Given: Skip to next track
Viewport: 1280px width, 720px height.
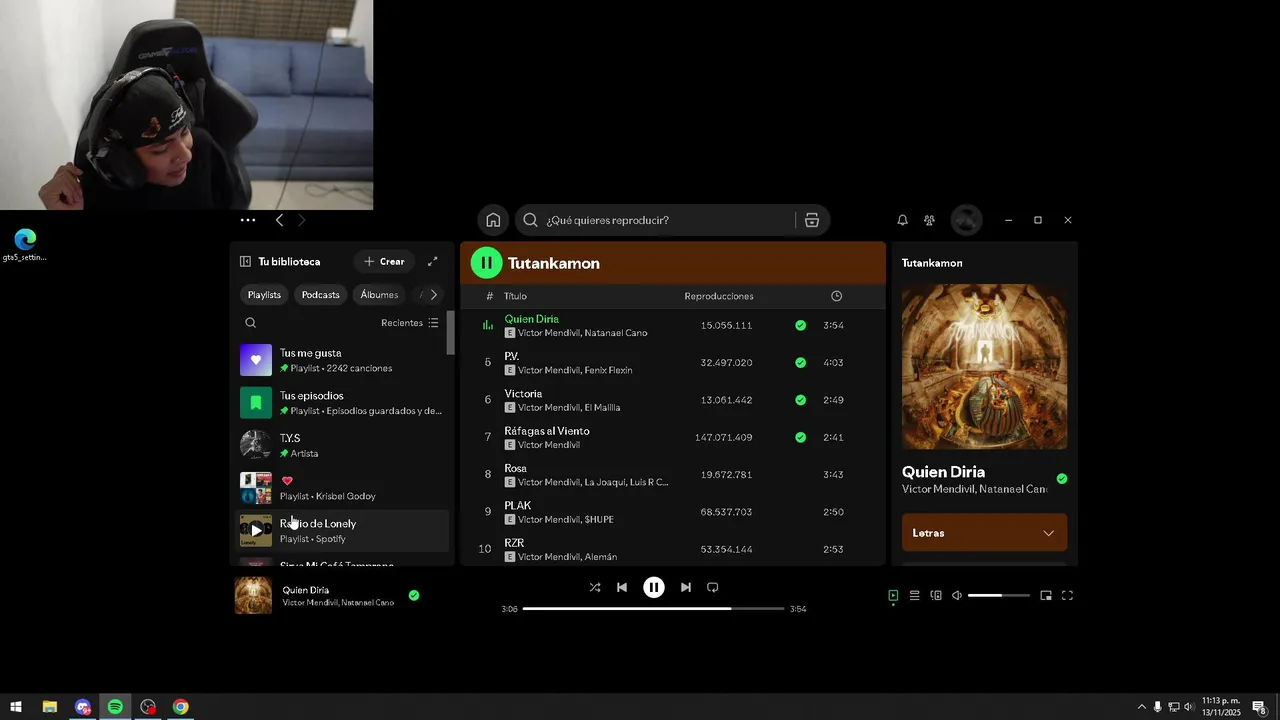Looking at the screenshot, I should click(x=686, y=588).
